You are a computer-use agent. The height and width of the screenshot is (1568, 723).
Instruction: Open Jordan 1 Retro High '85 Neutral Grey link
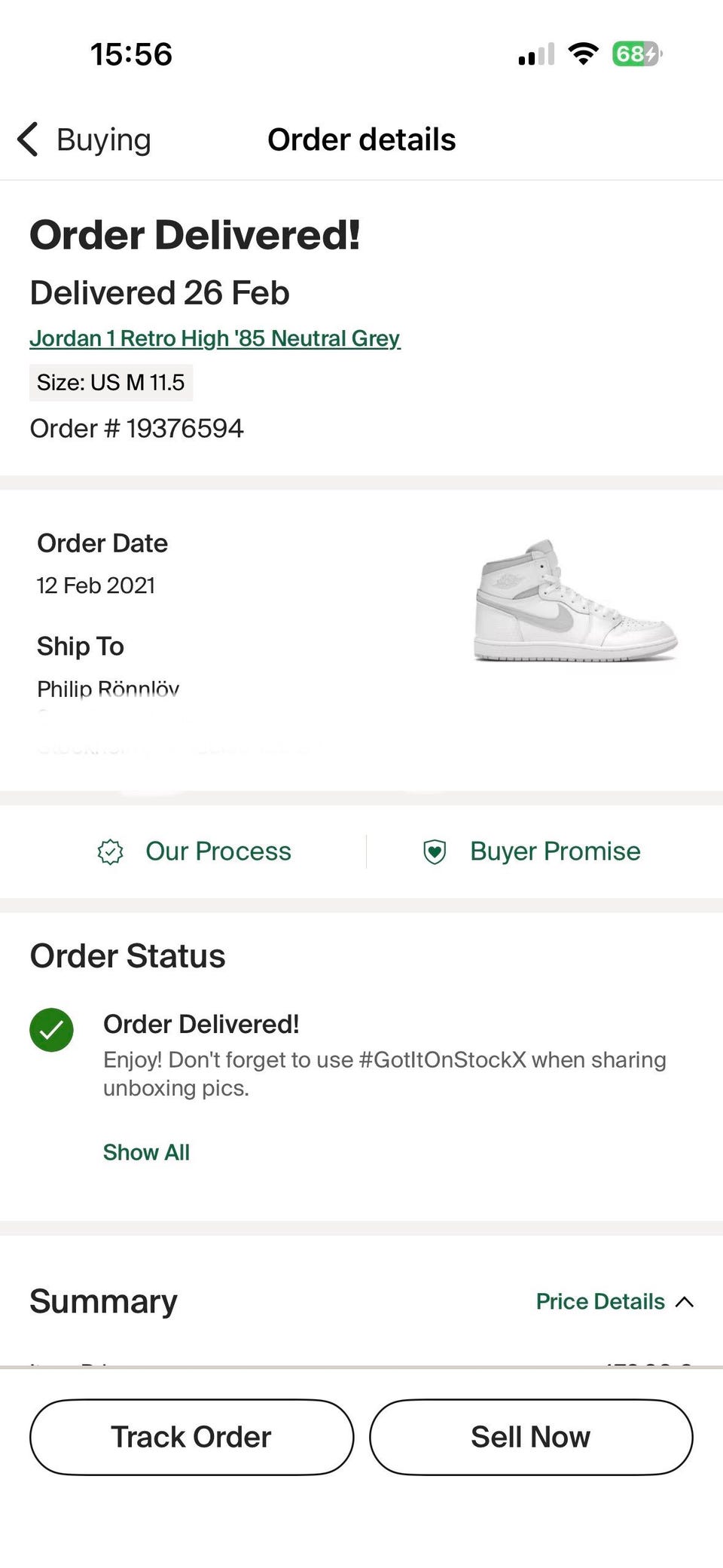click(x=215, y=338)
